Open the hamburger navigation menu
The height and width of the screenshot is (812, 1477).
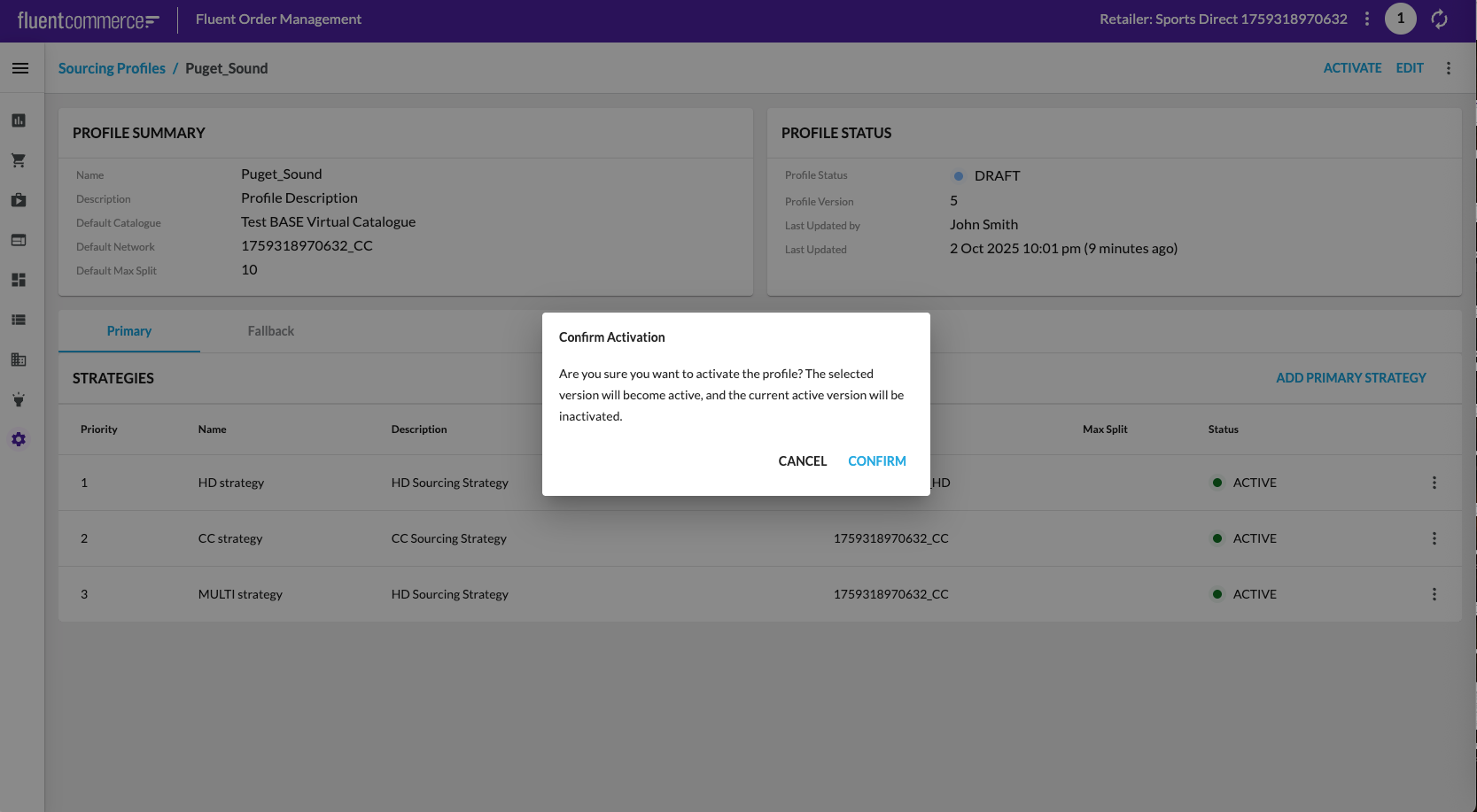(x=19, y=68)
